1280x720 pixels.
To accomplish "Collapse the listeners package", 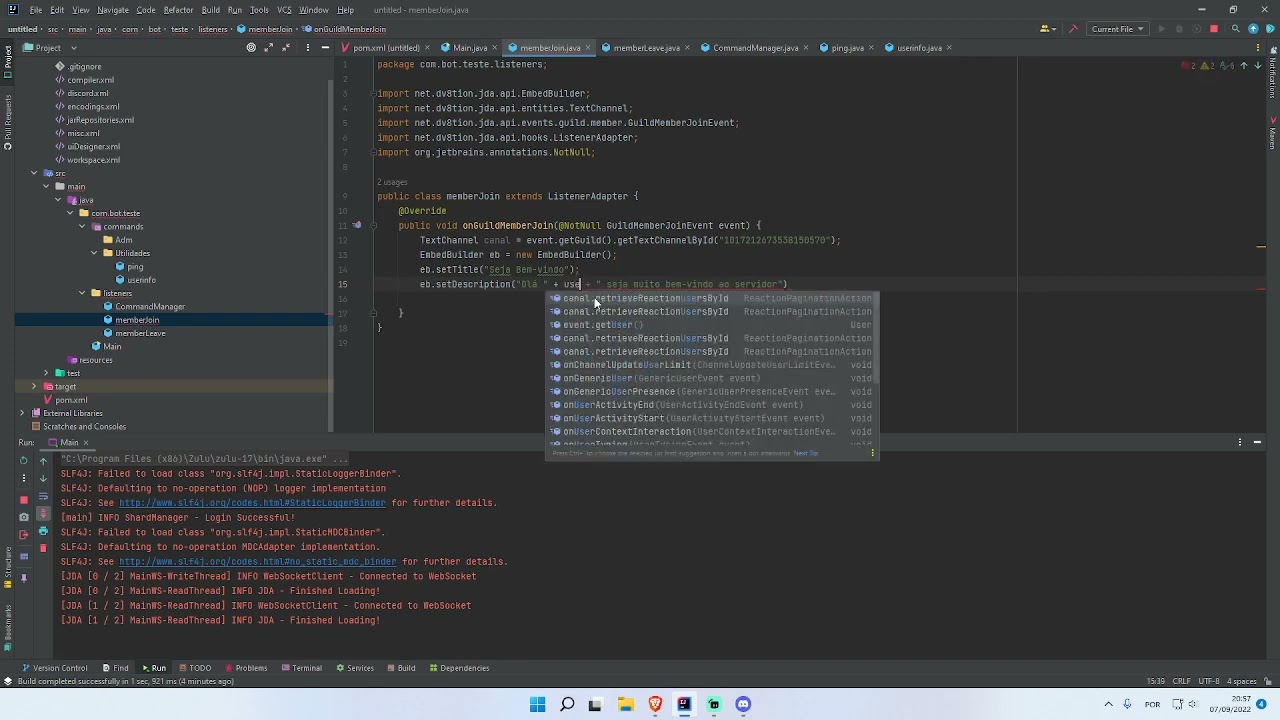I will pyautogui.click(x=83, y=293).
